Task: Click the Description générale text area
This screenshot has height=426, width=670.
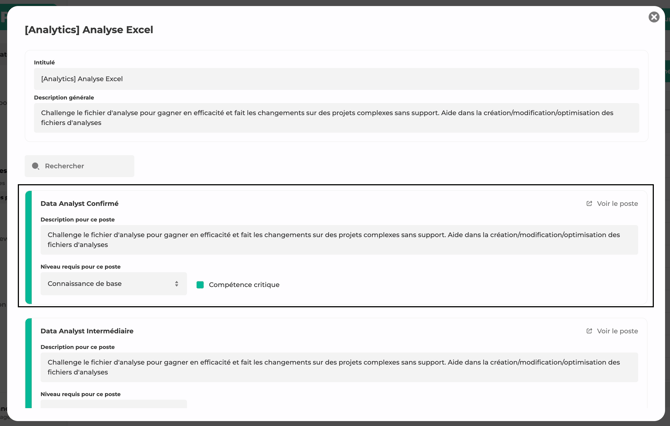Action: [336, 118]
